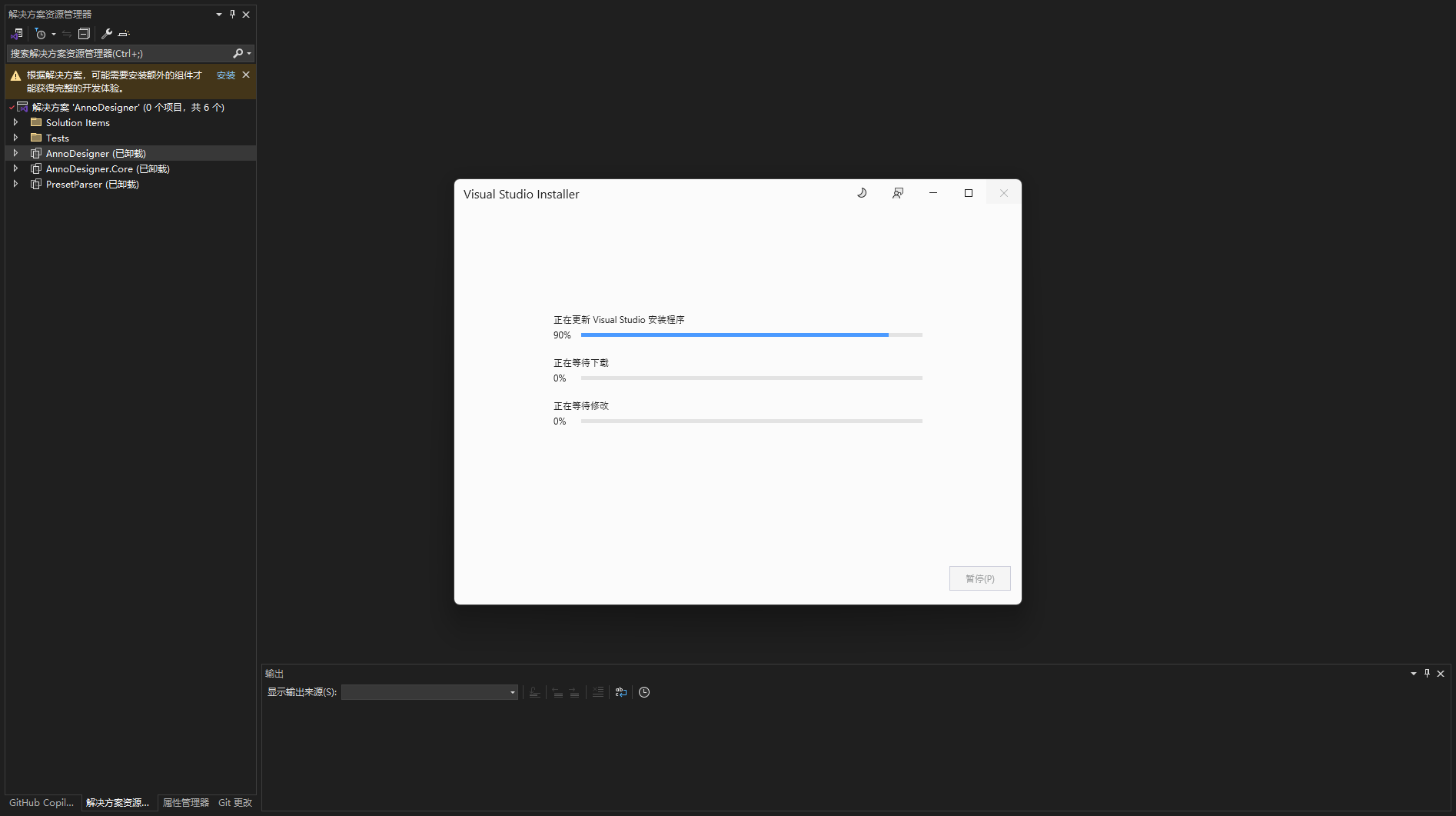Select the PresetParser (已卸载) row
Screen dimensions: 1456x816
click(130, 184)
